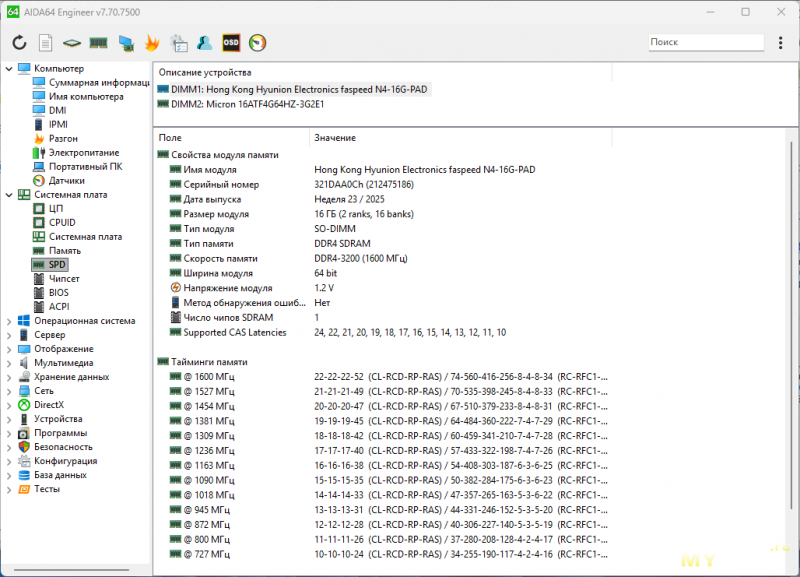Click the green memory module toolbar icon

(98, 43)
